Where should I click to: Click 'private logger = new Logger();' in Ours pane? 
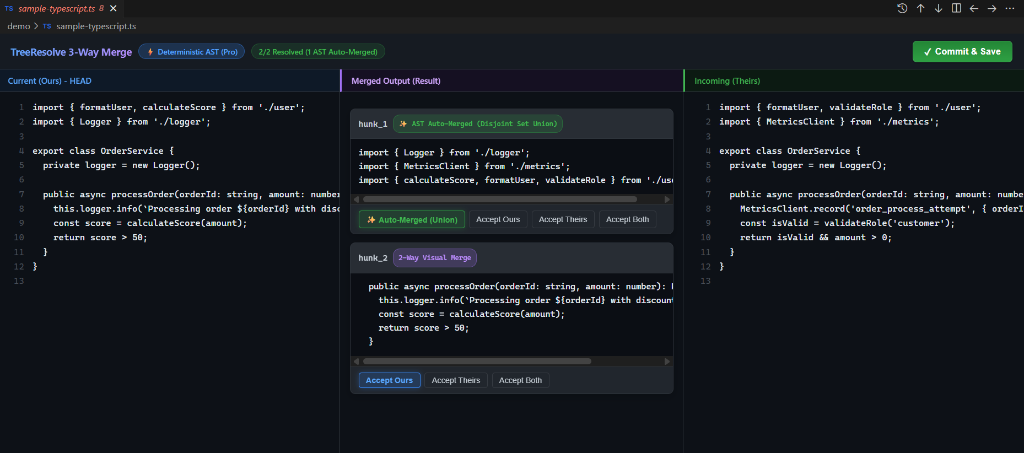(x=121, y=165)
